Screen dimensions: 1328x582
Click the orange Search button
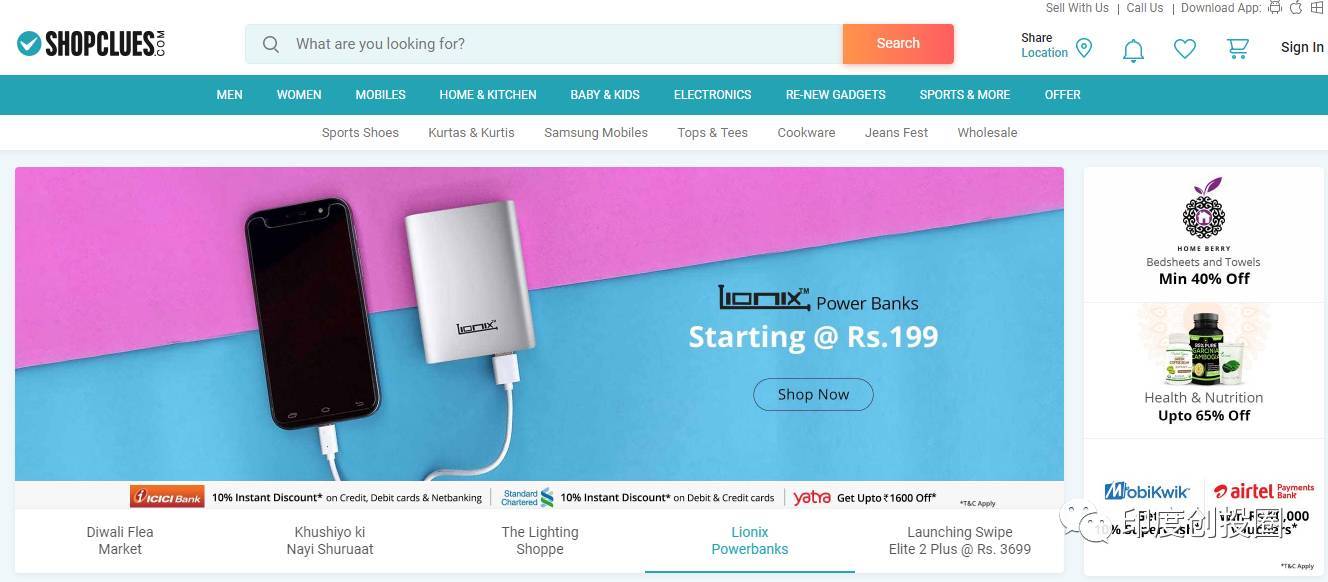[898, 44]
